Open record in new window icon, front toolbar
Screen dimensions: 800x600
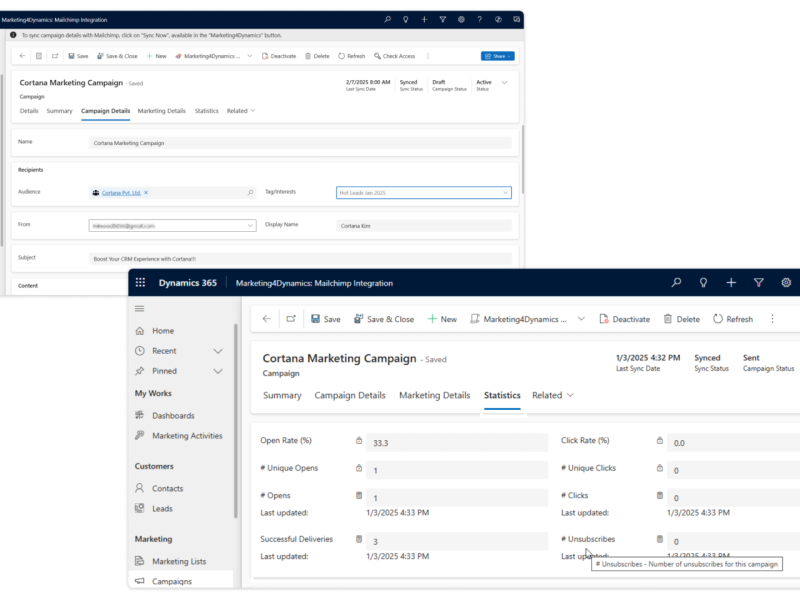point(291,319)
